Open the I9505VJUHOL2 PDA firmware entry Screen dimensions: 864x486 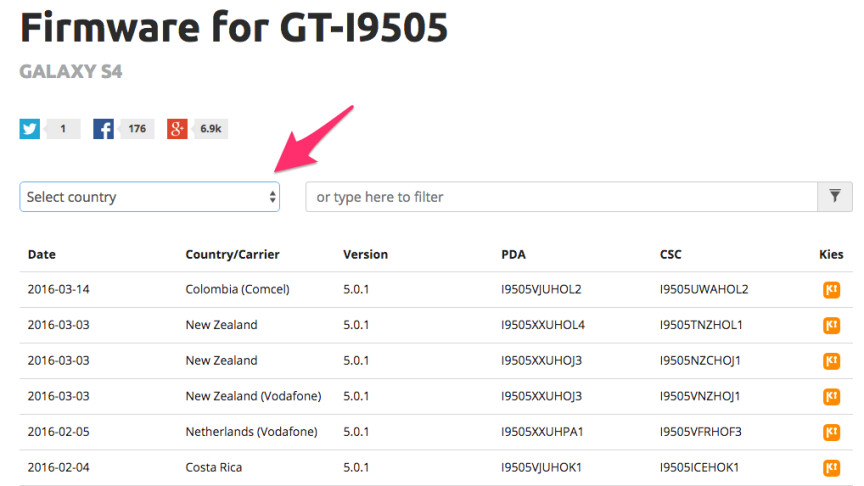(541, 290)
